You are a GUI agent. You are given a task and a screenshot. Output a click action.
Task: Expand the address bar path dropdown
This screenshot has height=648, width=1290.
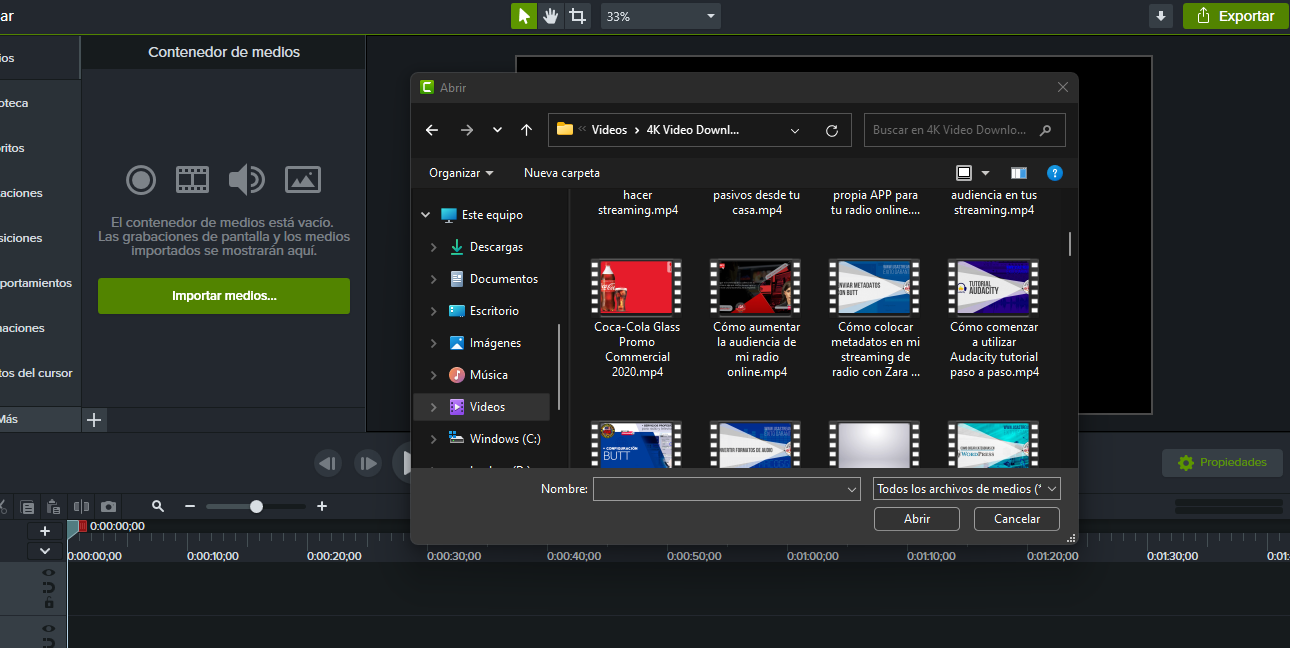[x=795, y=130]
